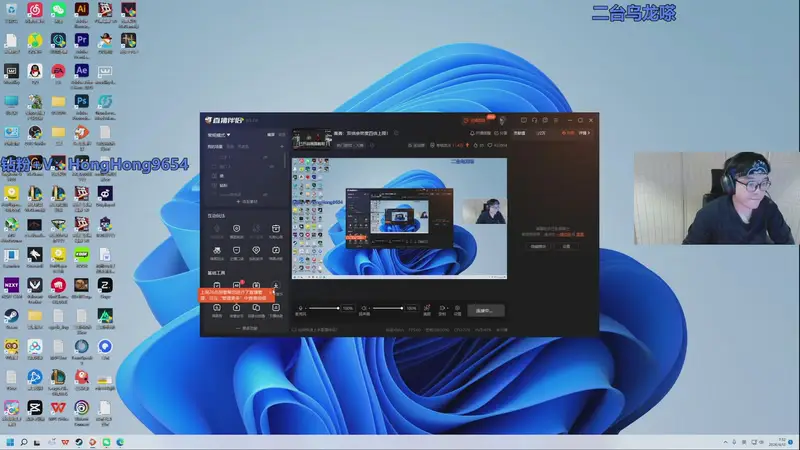Mute the microphone using its icon by the slider
Screen dimensions: 800x450
[300, 308]
